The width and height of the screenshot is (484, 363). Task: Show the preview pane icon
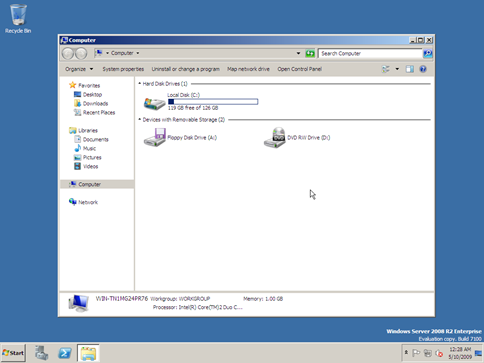[x=410, y=69]
